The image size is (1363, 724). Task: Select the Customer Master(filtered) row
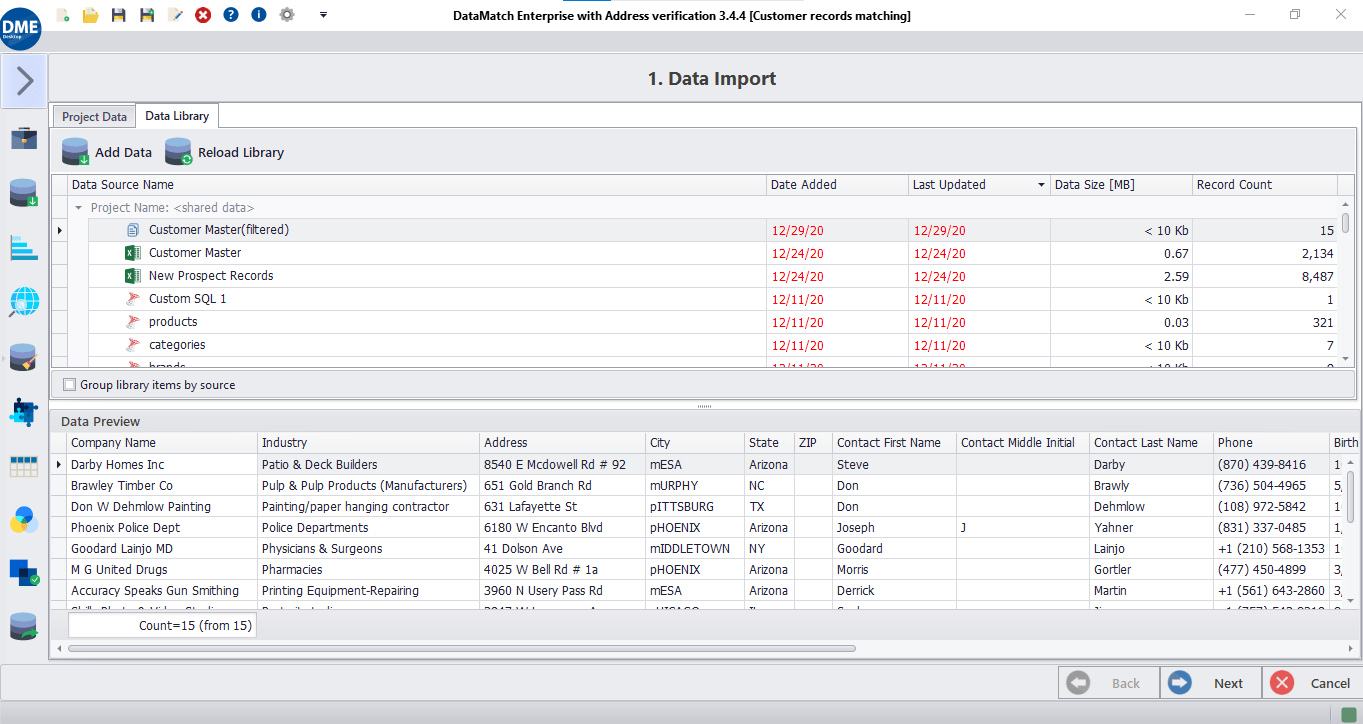tap(701, 230)
